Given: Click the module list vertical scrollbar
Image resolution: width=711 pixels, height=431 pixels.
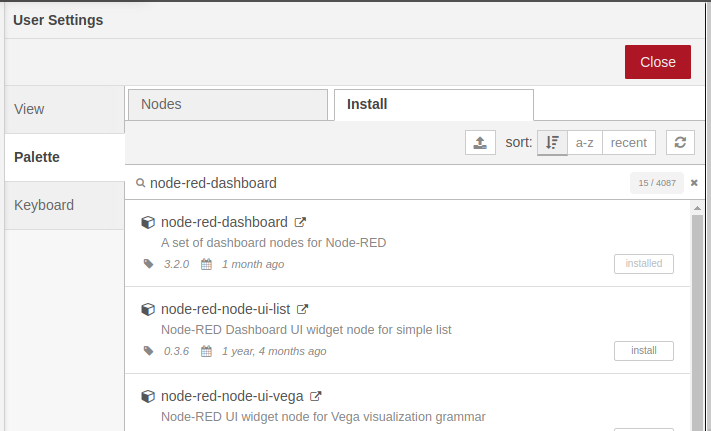Looking at the screenshot, I should pyautogui.click(x=696, y=320).
